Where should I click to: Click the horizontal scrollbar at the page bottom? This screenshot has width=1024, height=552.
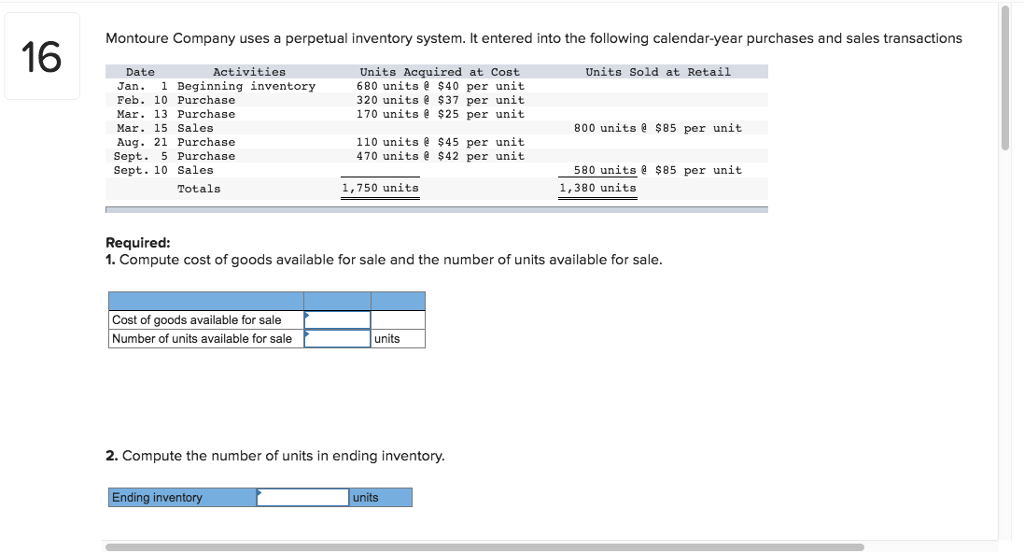tap(484, 547)
